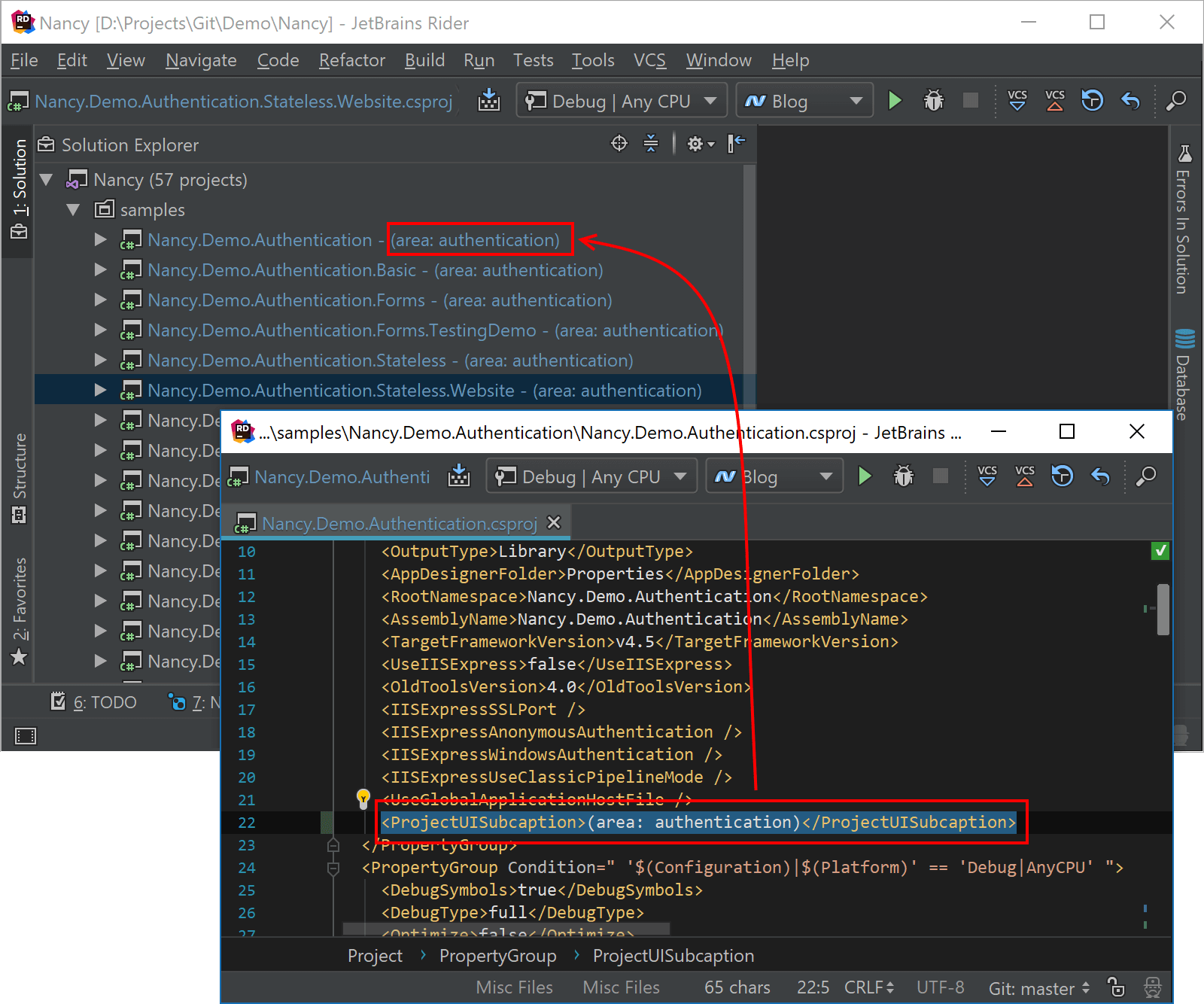Click Project breadcrumb below editor
This screenshot has width=1204, height=1004.
pyautogui.click(x=375, y=956)
